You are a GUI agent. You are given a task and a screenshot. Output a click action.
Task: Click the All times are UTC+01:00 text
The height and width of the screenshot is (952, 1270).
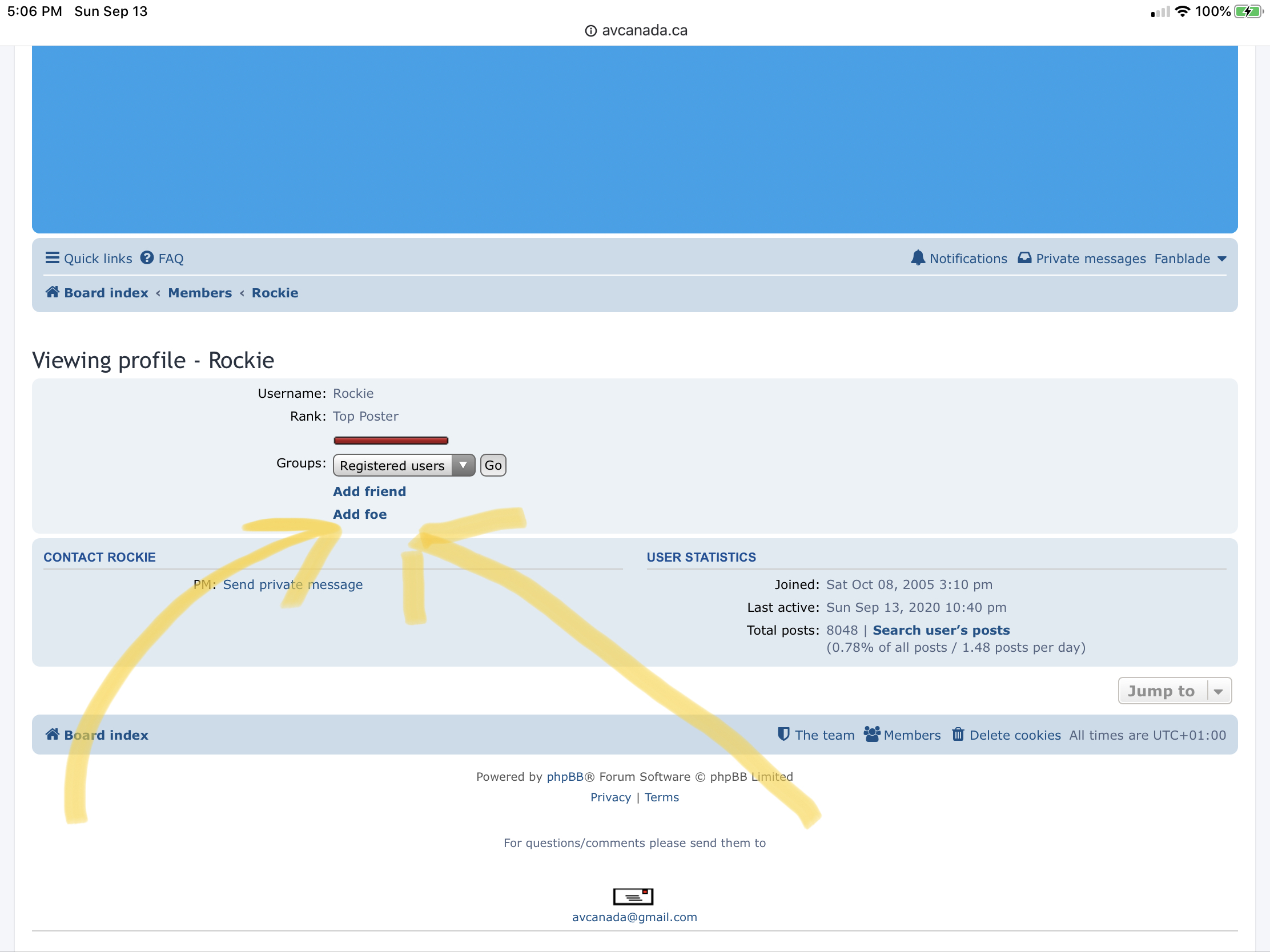[x=1147, y=735]
